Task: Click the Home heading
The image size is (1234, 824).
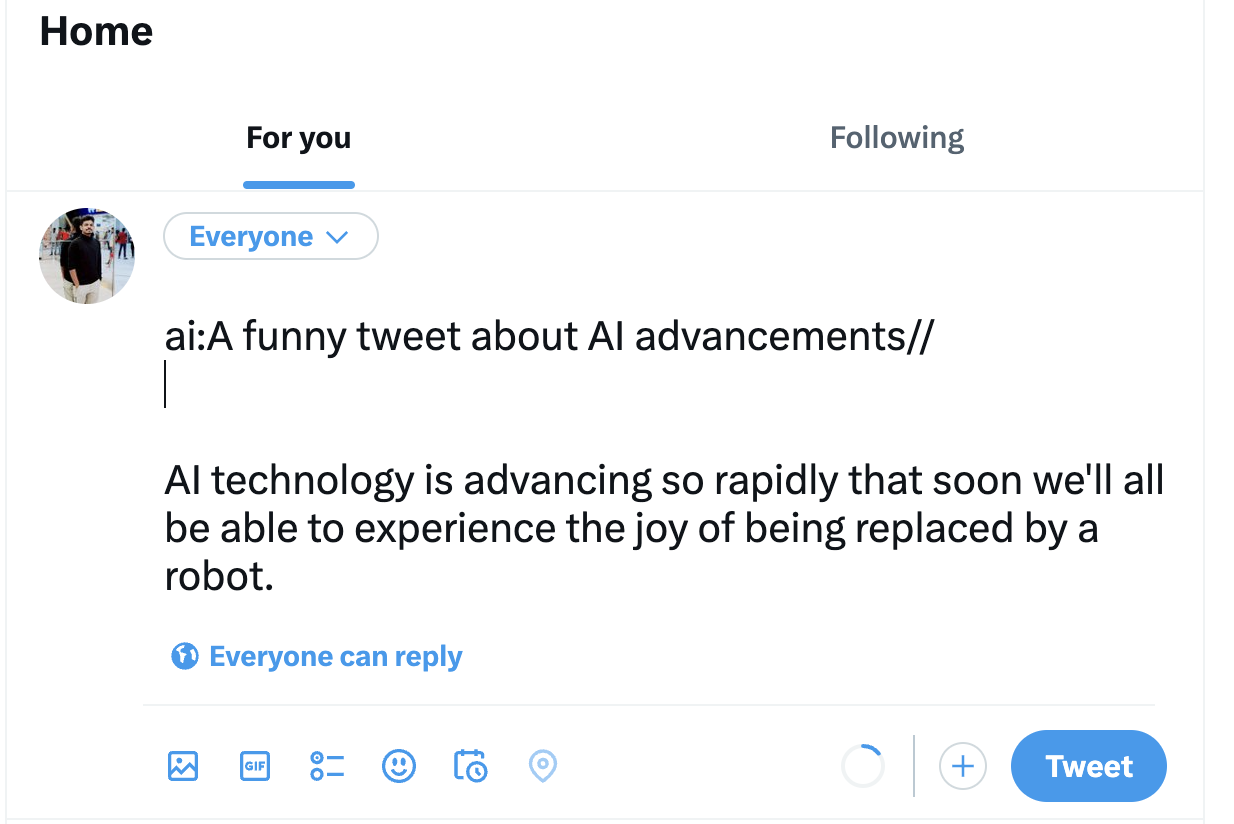Action: [x=96, y=31]
